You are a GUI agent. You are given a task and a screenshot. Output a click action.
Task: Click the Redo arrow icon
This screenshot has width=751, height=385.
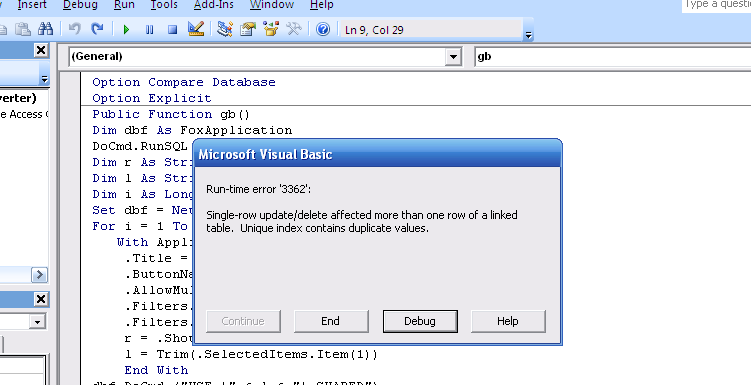pyautogui.click(x=97, y=30)
